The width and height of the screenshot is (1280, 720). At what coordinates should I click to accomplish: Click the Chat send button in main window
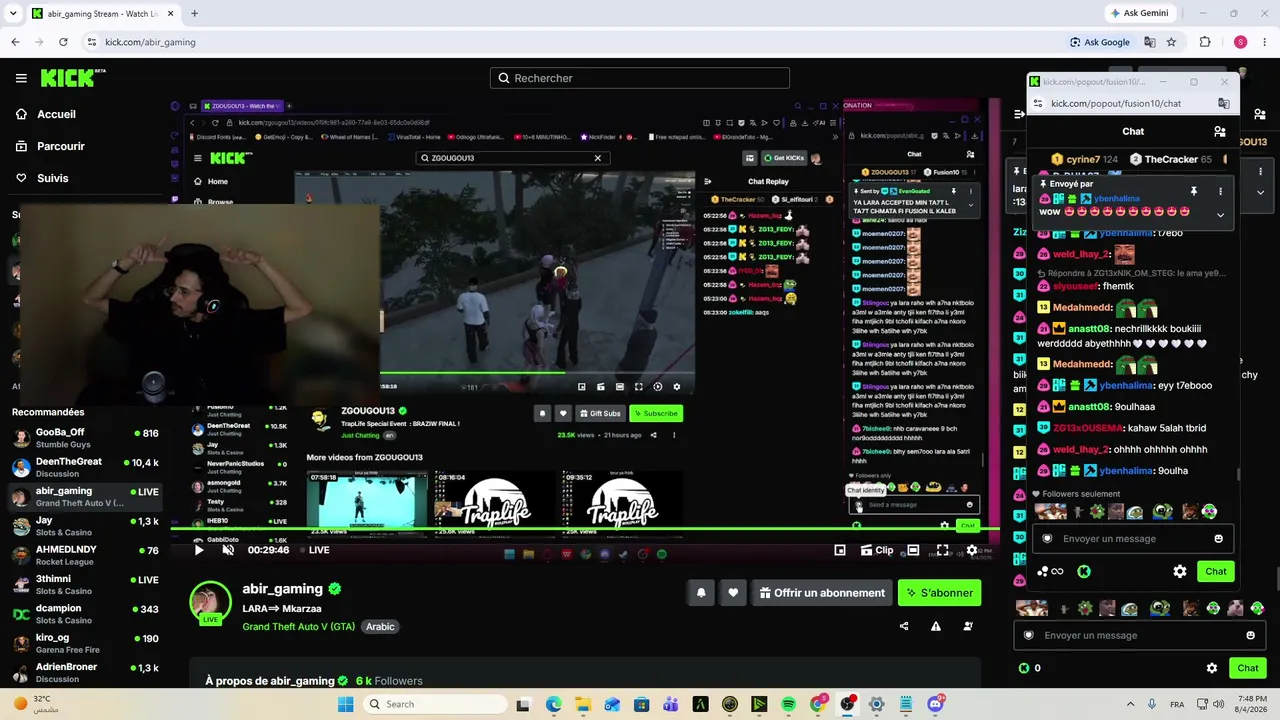[1247, 668]
